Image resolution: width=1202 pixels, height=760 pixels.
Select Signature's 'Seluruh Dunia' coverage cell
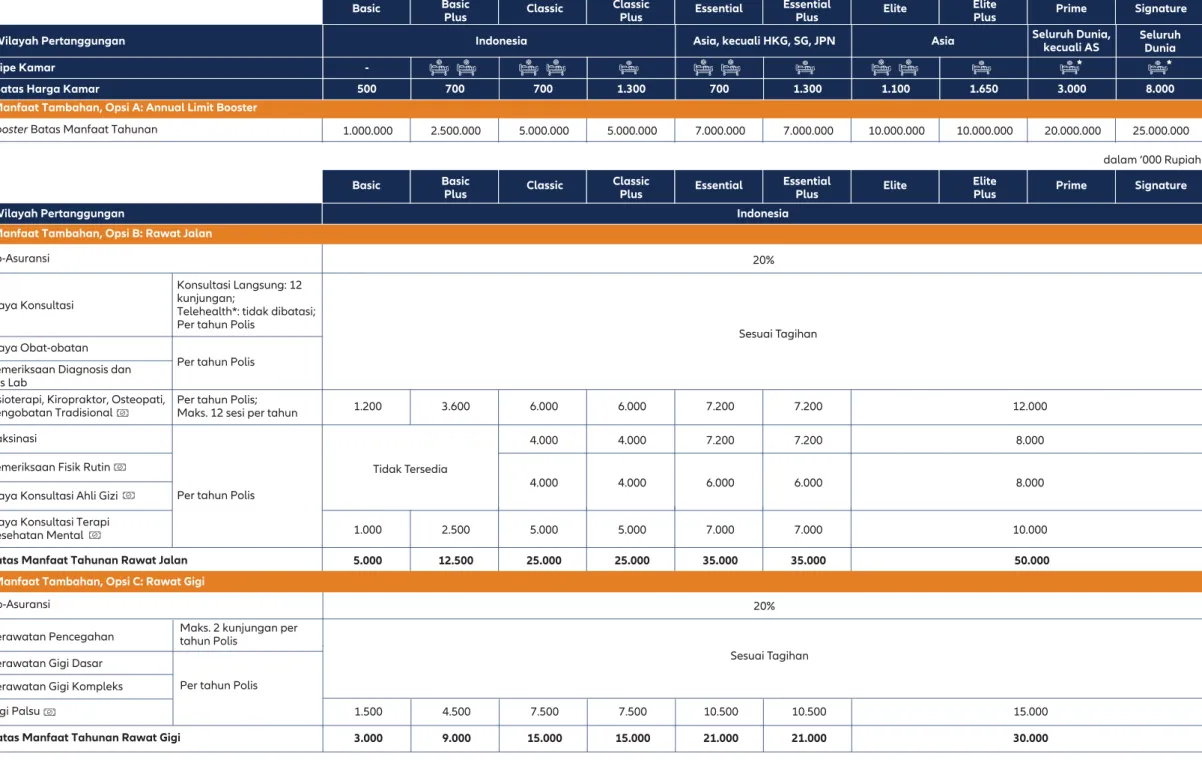1160,41
